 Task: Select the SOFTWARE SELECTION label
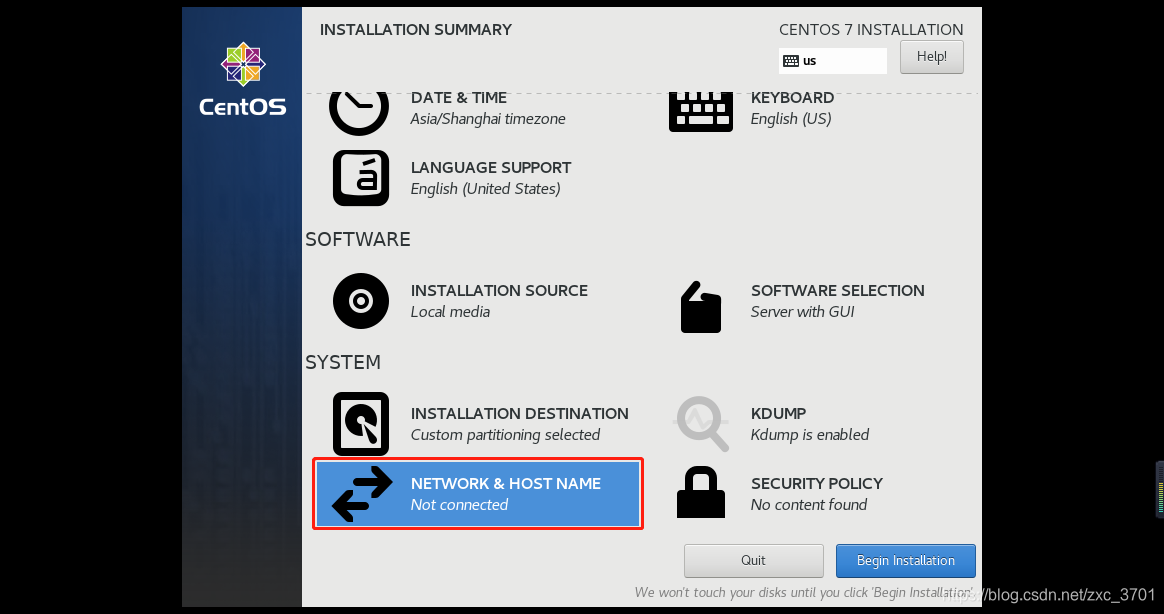[837, 290]
